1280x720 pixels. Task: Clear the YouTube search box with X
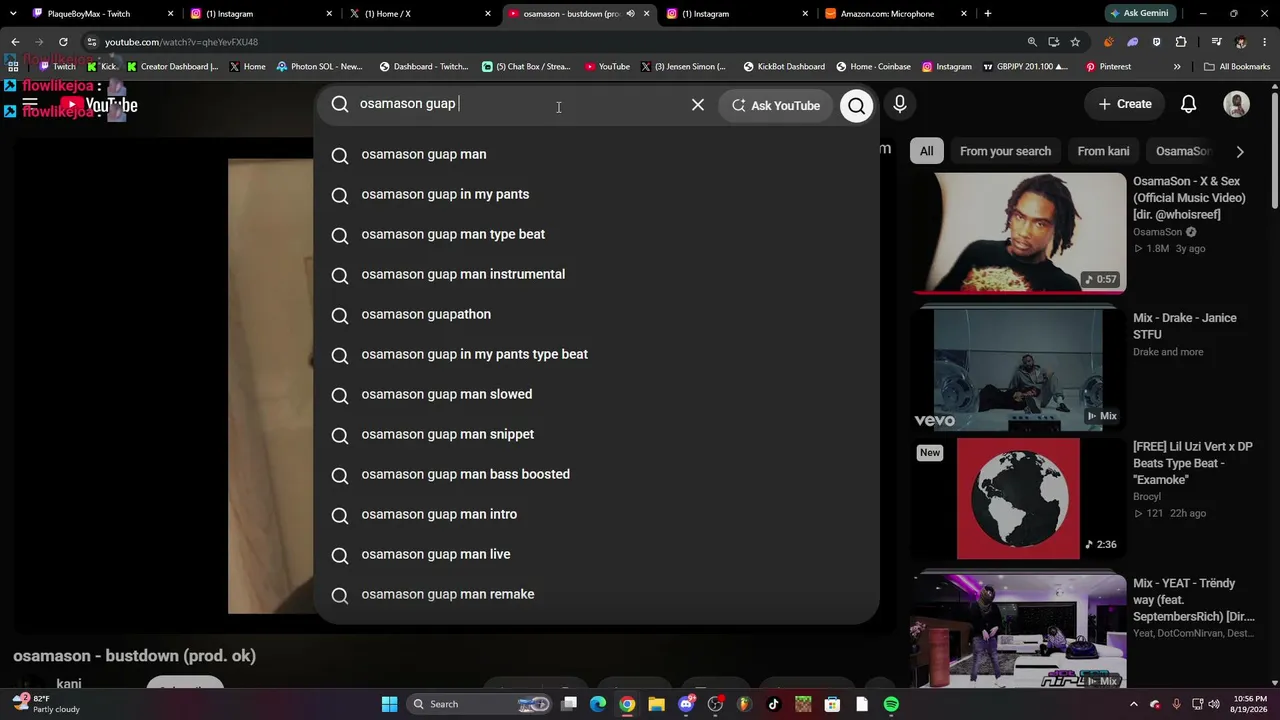698,105
